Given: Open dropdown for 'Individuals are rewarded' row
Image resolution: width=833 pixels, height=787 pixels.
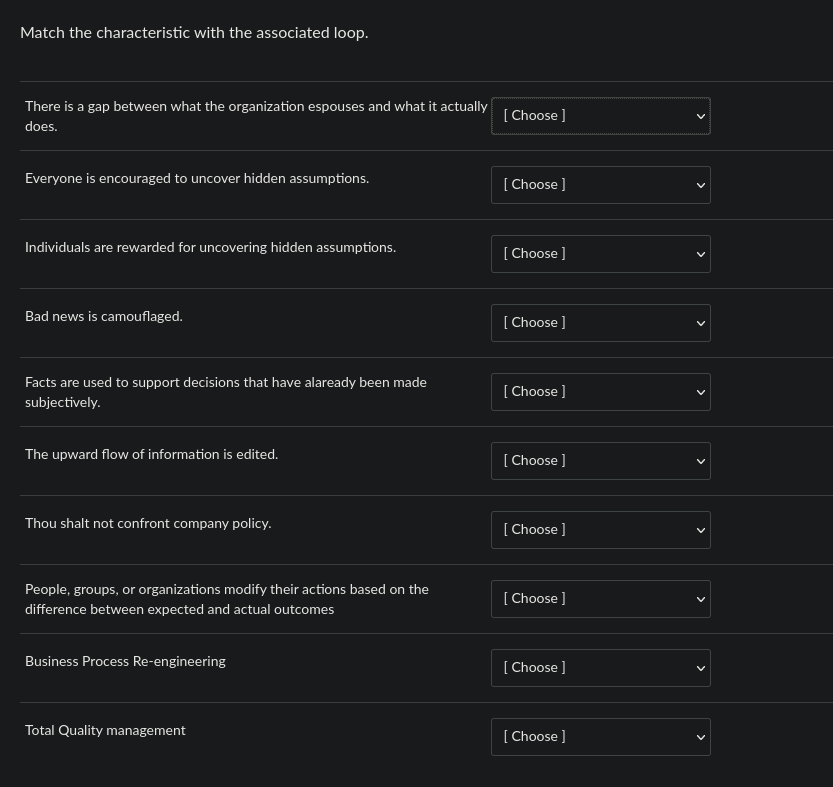Looking at the screenshot, I should coord(600,254).
